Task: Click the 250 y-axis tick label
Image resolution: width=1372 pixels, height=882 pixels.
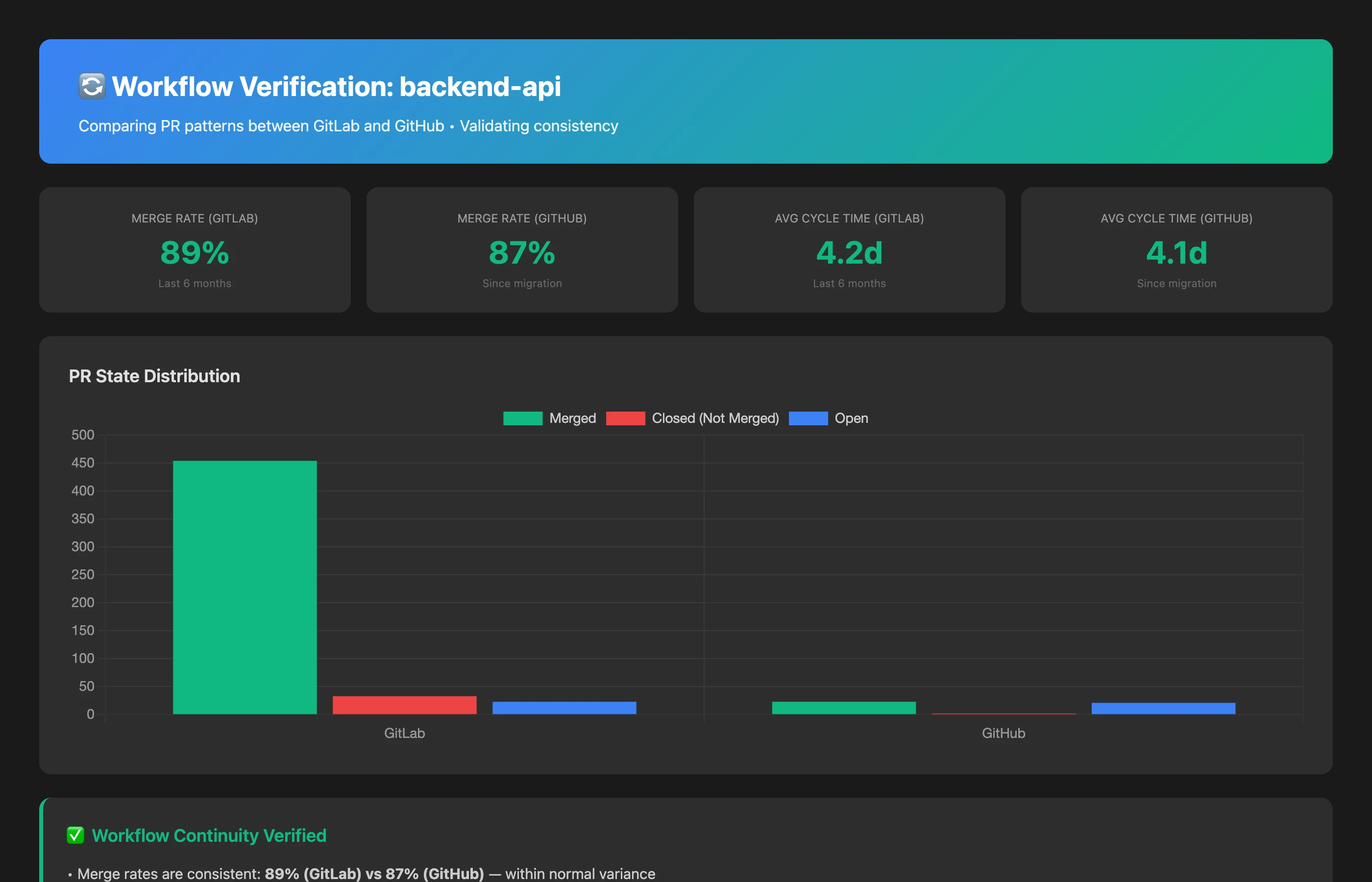Action: click(82, 574)
